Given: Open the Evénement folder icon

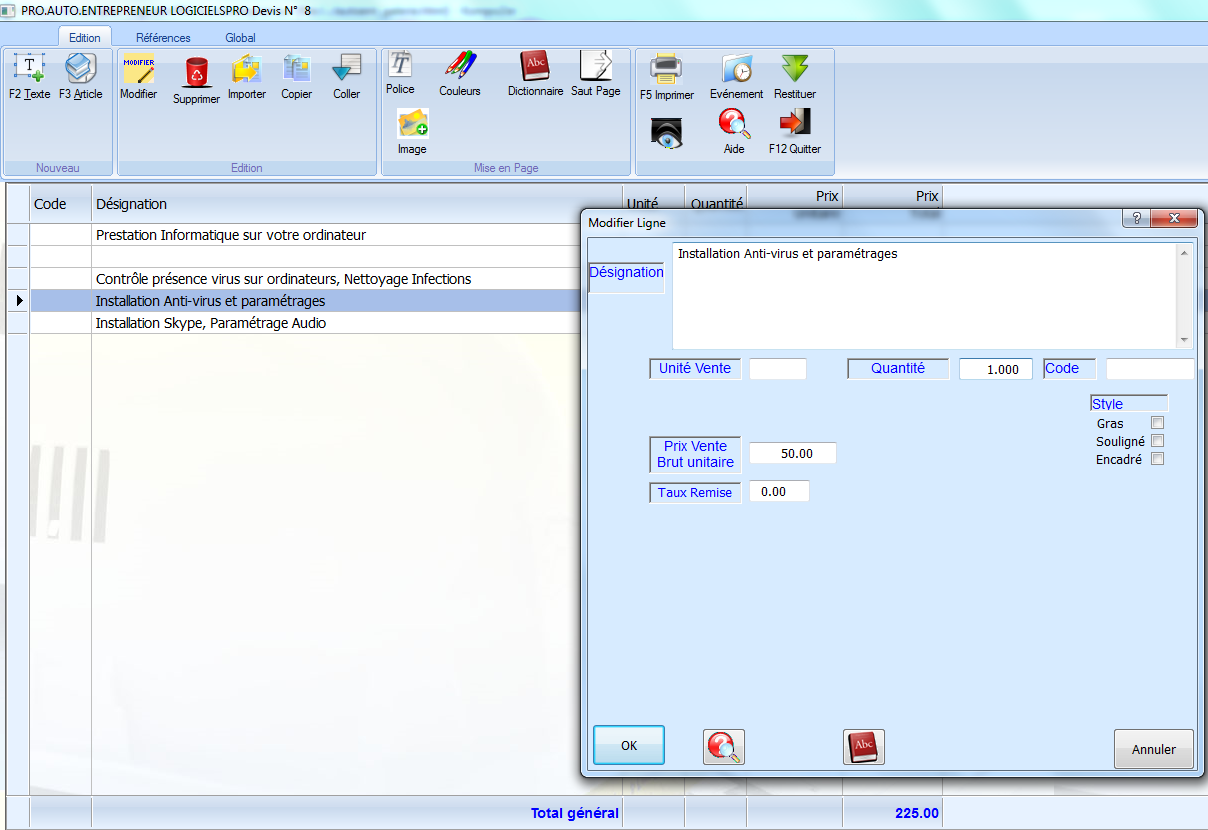Looking at the screenshot, I should [x=737, y=70].
